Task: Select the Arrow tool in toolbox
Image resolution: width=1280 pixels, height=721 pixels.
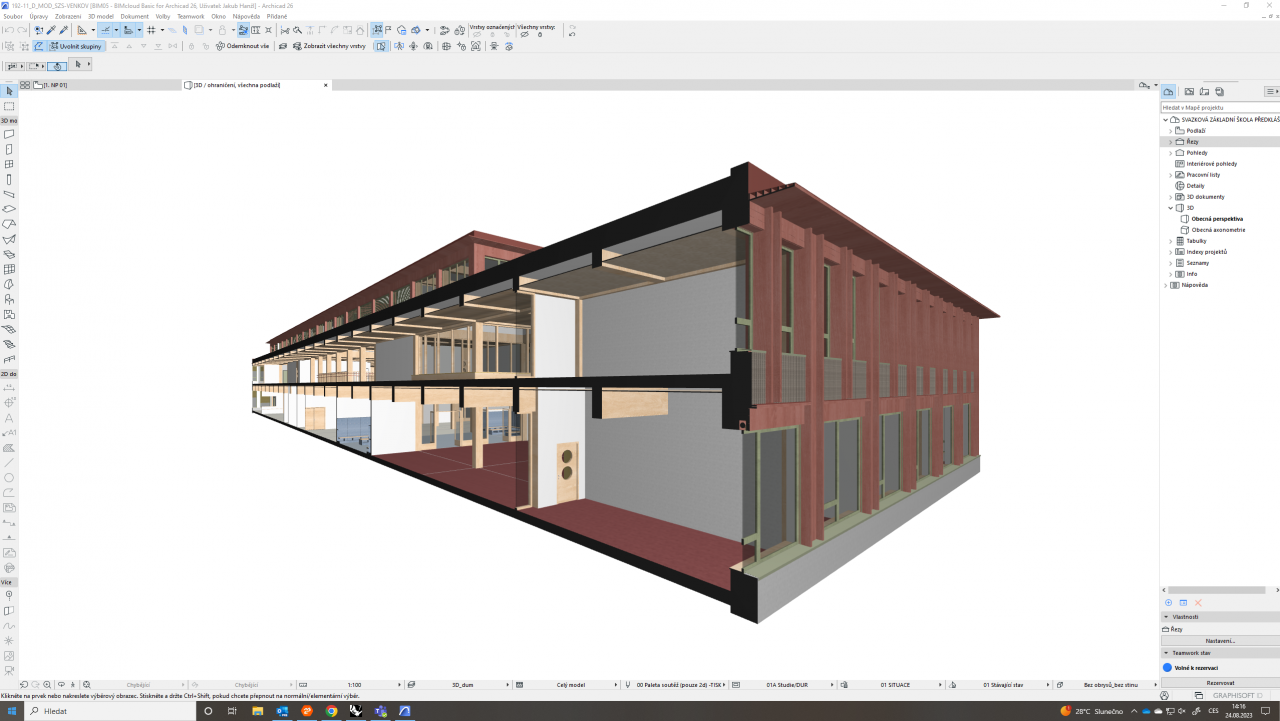Action: (x=9, y=91)
